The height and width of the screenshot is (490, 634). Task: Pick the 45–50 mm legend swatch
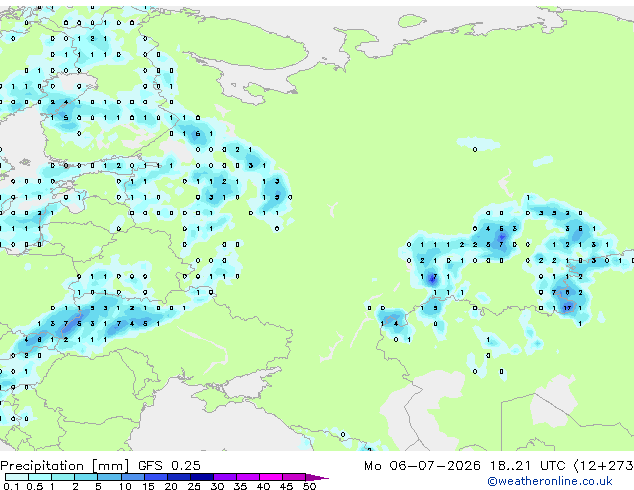(x=294, y=477)
